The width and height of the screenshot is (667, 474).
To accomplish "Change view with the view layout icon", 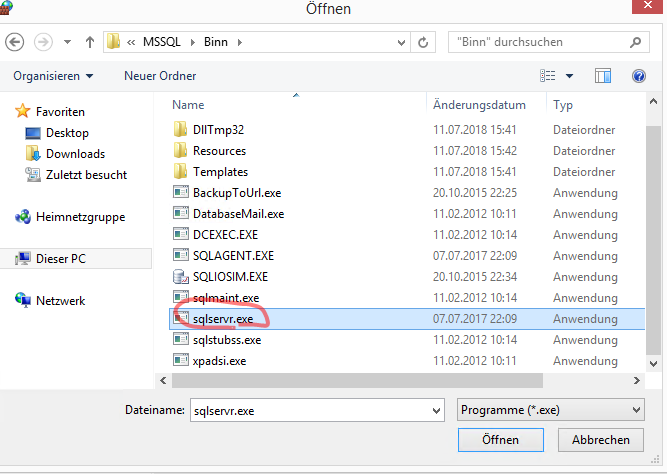I will 547,76.
